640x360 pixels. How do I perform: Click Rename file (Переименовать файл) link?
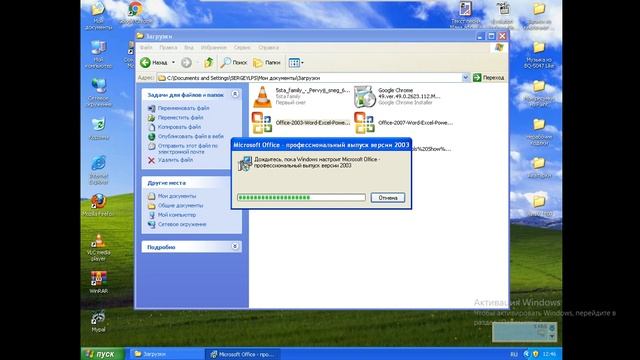click(x=183, y=108)
